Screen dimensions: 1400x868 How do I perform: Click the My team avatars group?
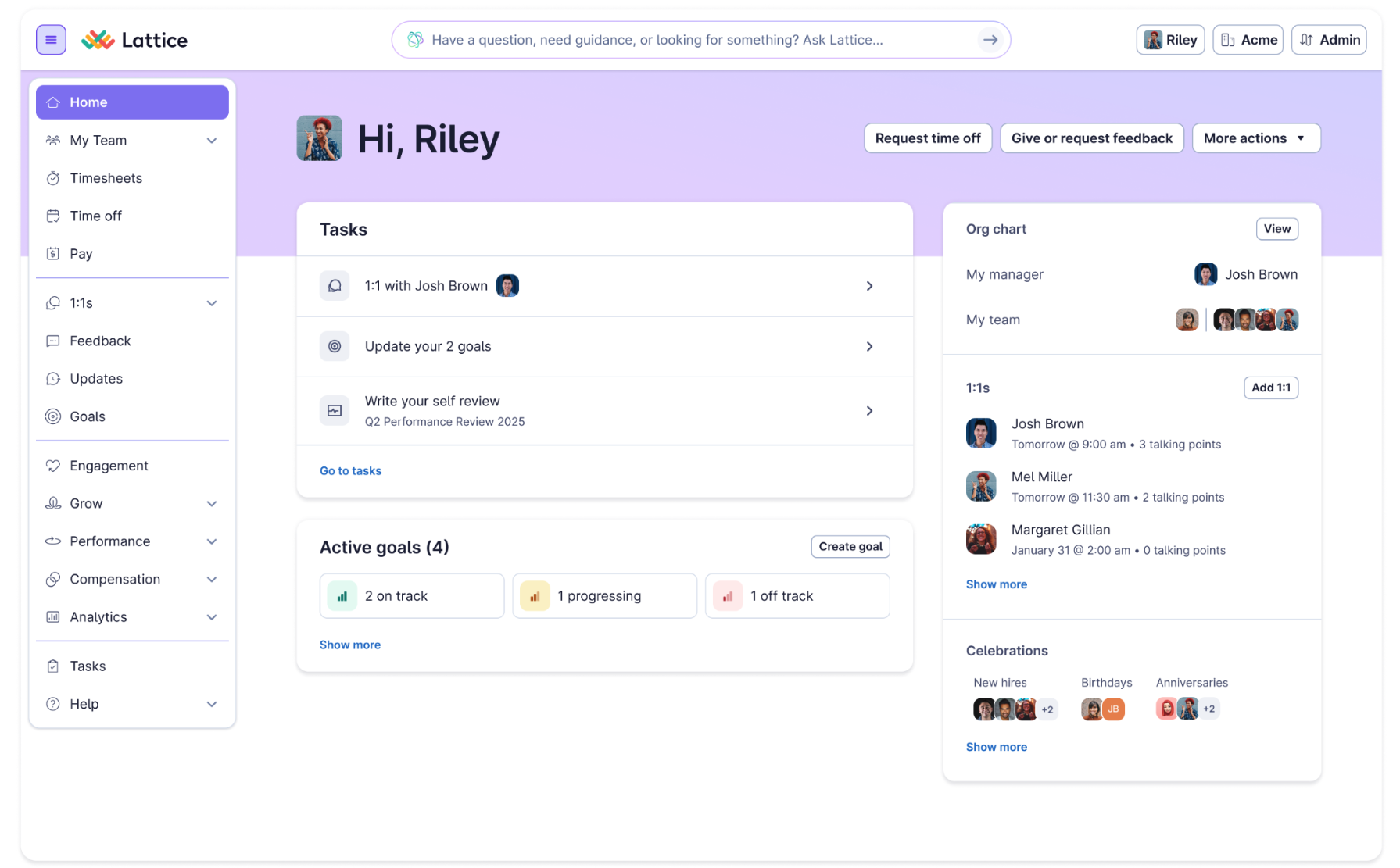coord(1237,320)
